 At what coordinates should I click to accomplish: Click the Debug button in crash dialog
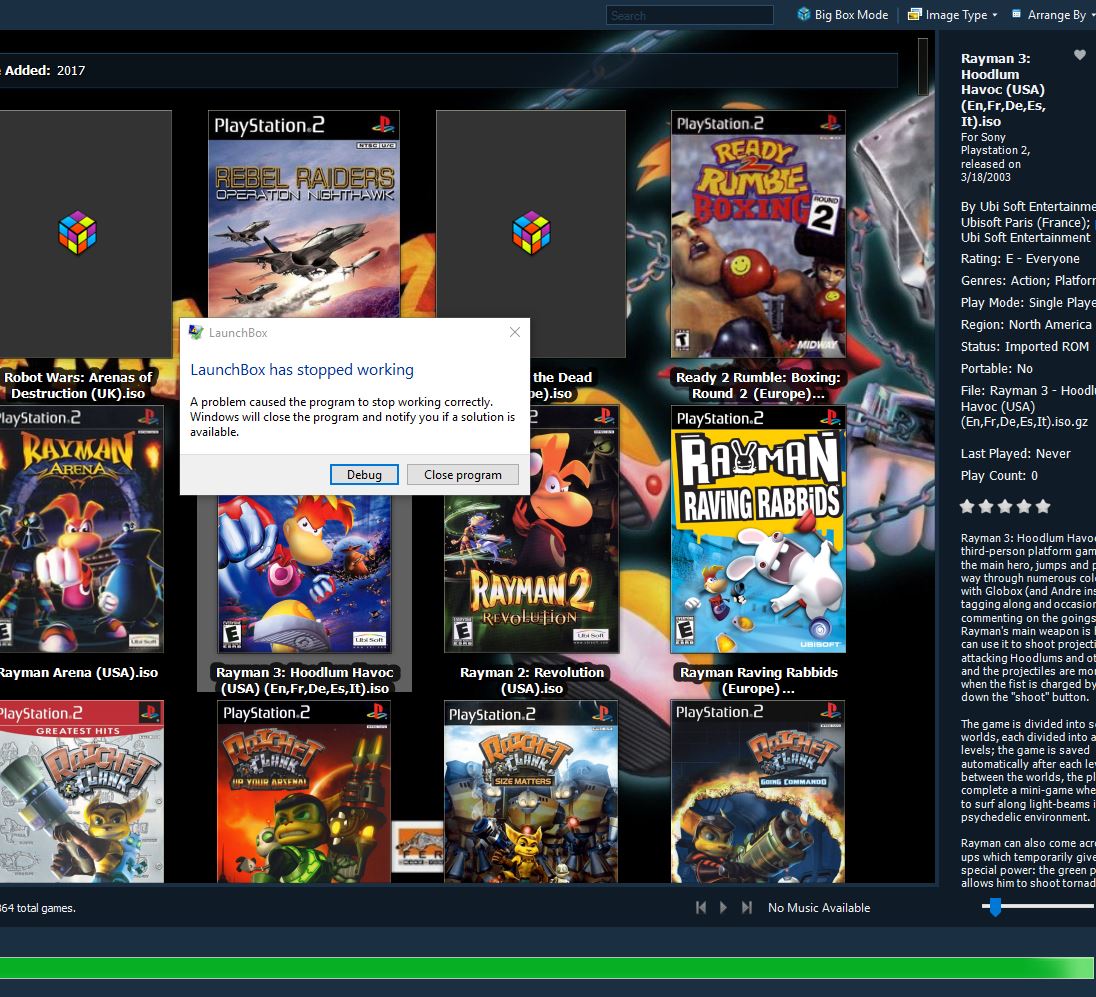[x=364, y=475]
